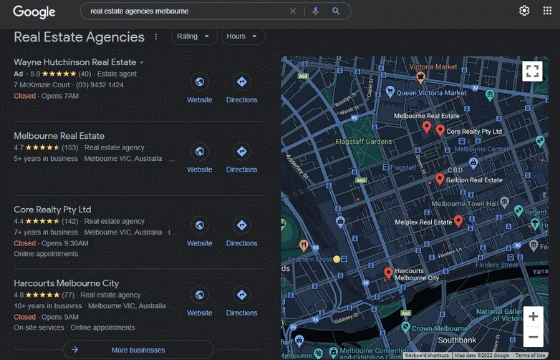The width and height of the screenshot is (560, 360).
Task: Click the 'Online appointments' text under Core Realty
Action: pos(46,254)
